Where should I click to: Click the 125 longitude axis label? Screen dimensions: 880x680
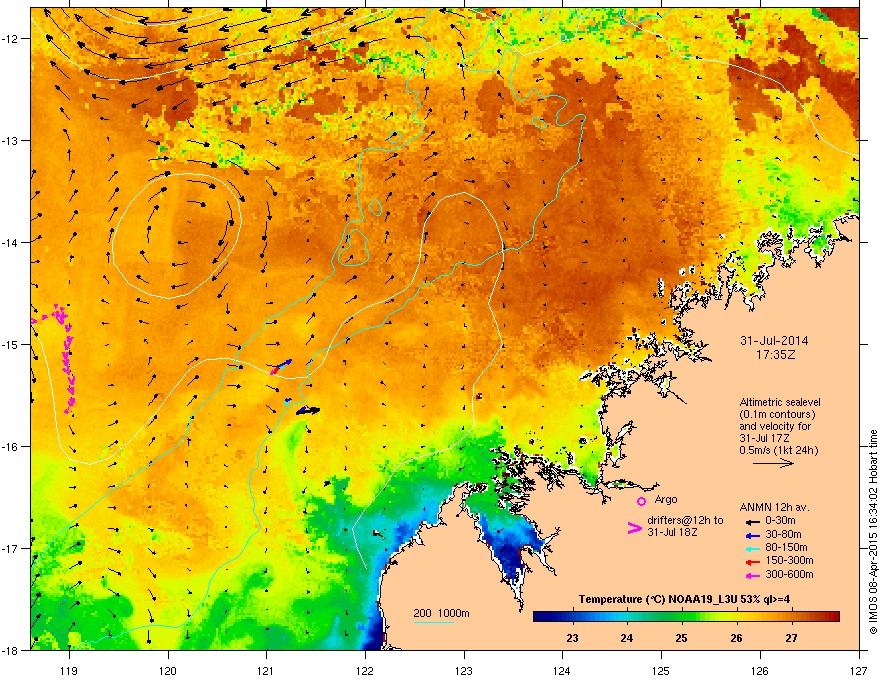(661, 670)
